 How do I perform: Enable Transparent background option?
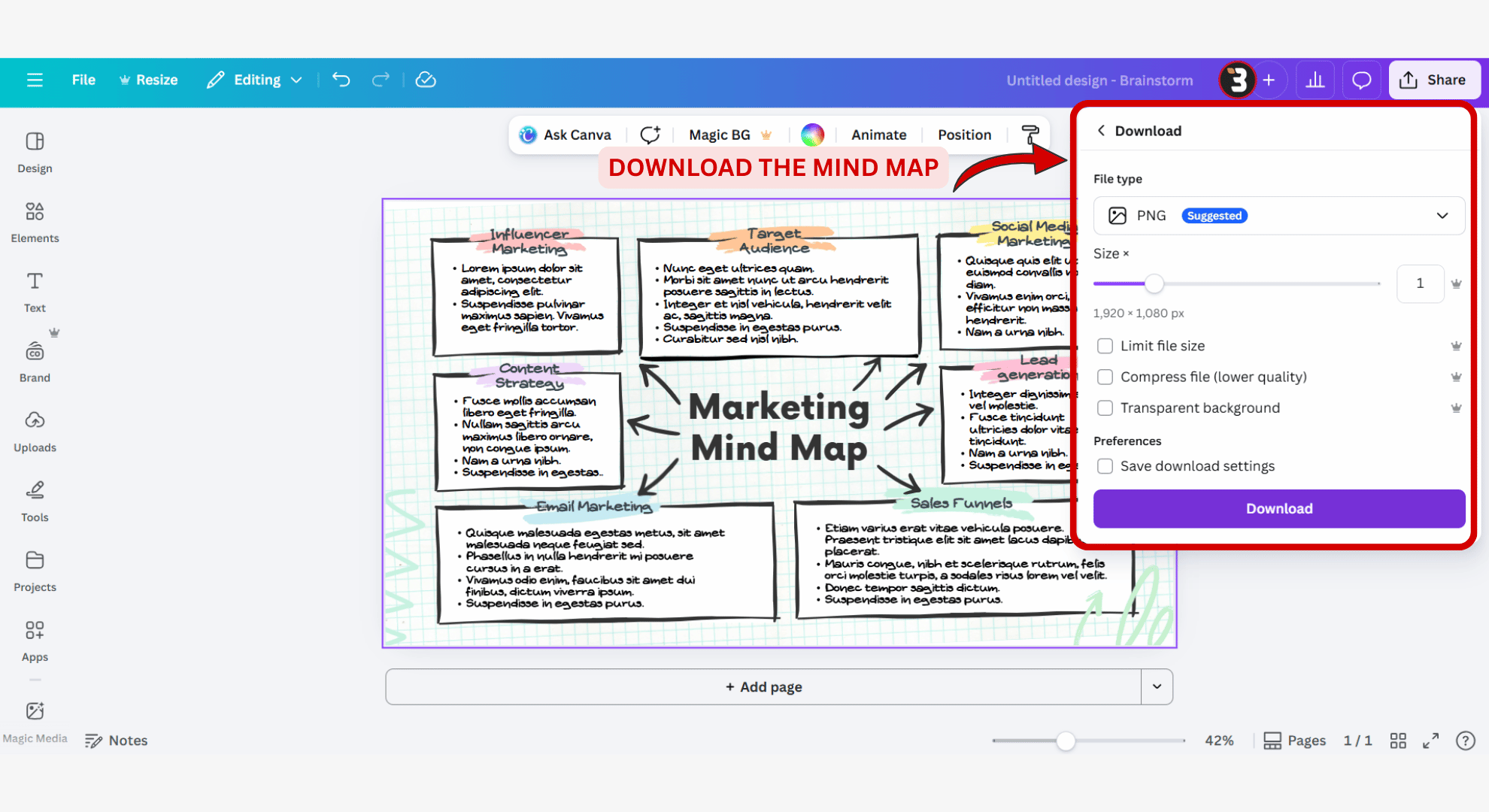pos(1105,408)
